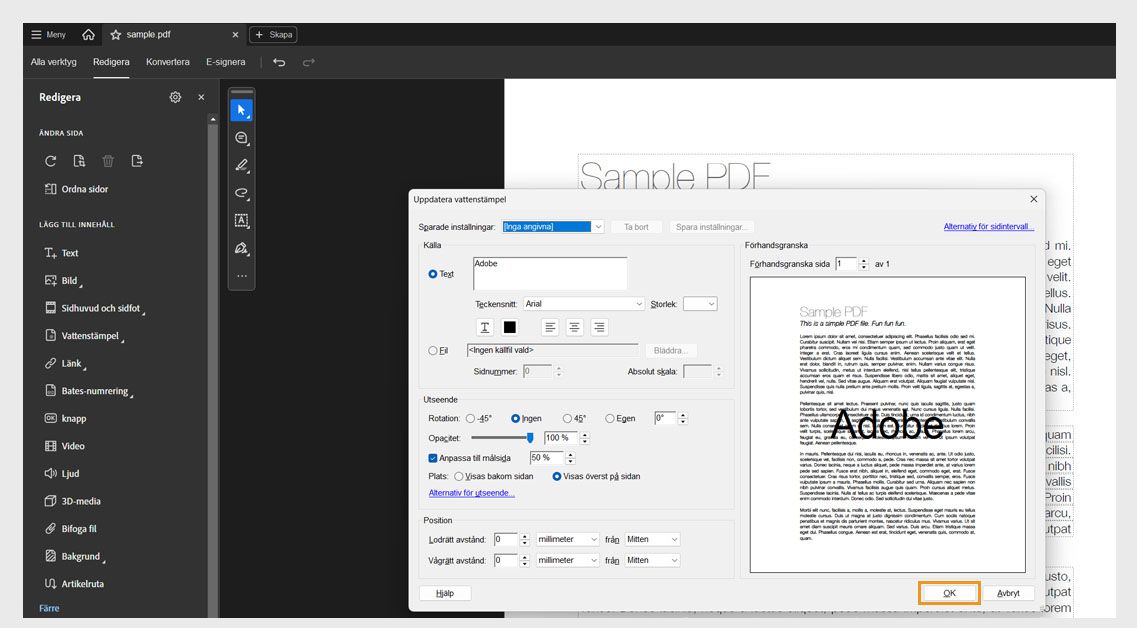Confirm the watermark with OK
The height and width of the screenshot is (628, 1137).
point(948,592)
